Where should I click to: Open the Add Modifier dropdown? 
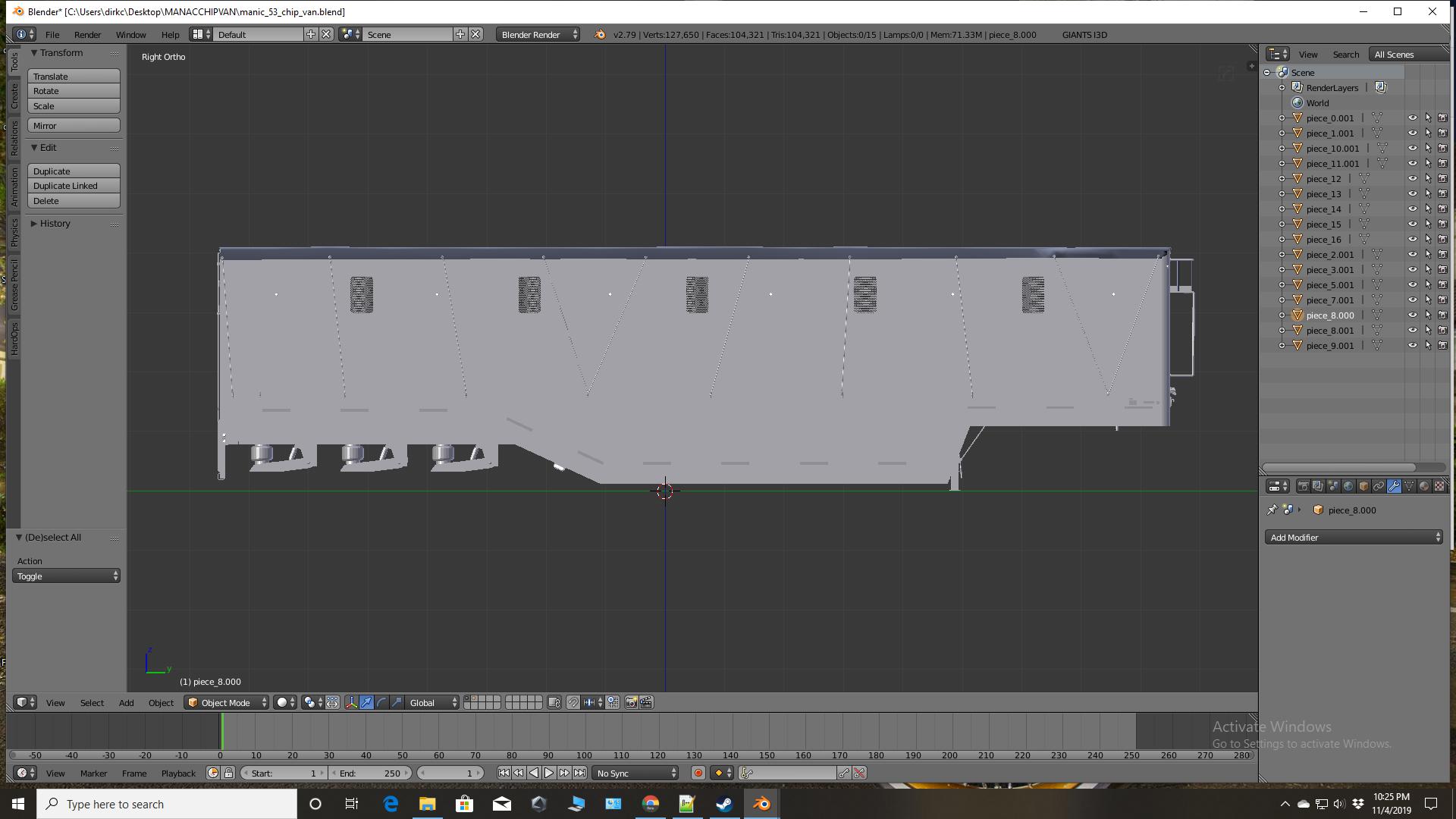pyautogui.click(x=1354, y=538)
